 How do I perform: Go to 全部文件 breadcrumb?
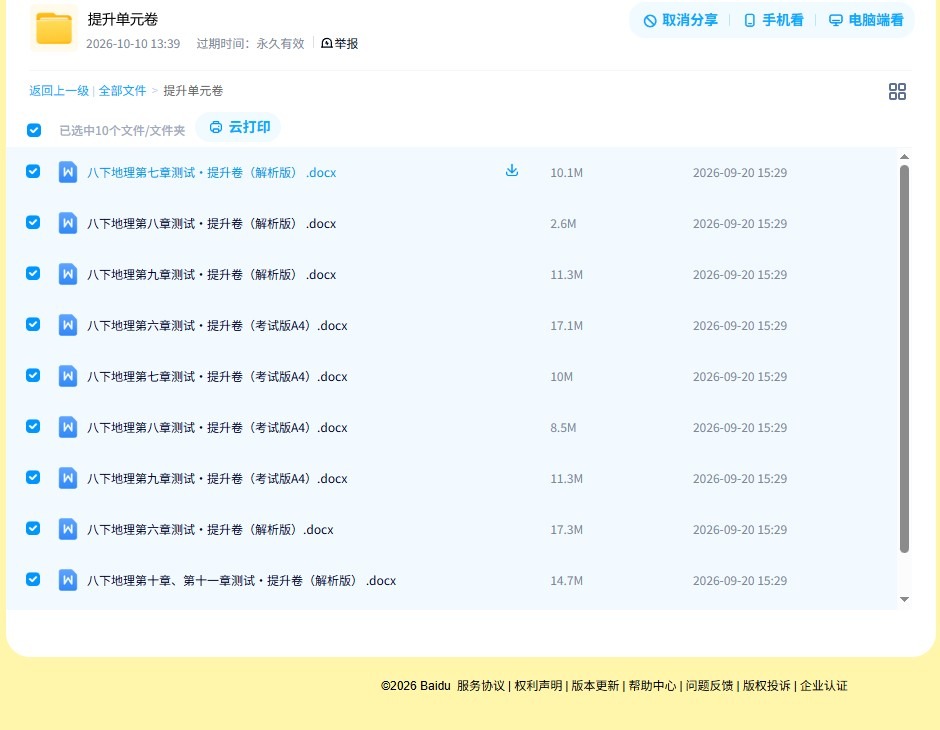click(x=122, y=91)
